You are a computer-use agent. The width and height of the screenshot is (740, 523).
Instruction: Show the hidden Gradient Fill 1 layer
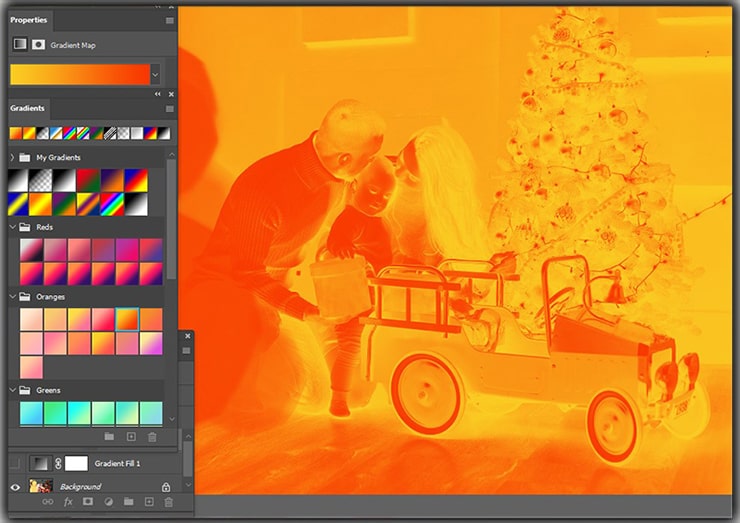tap(15, 464)
